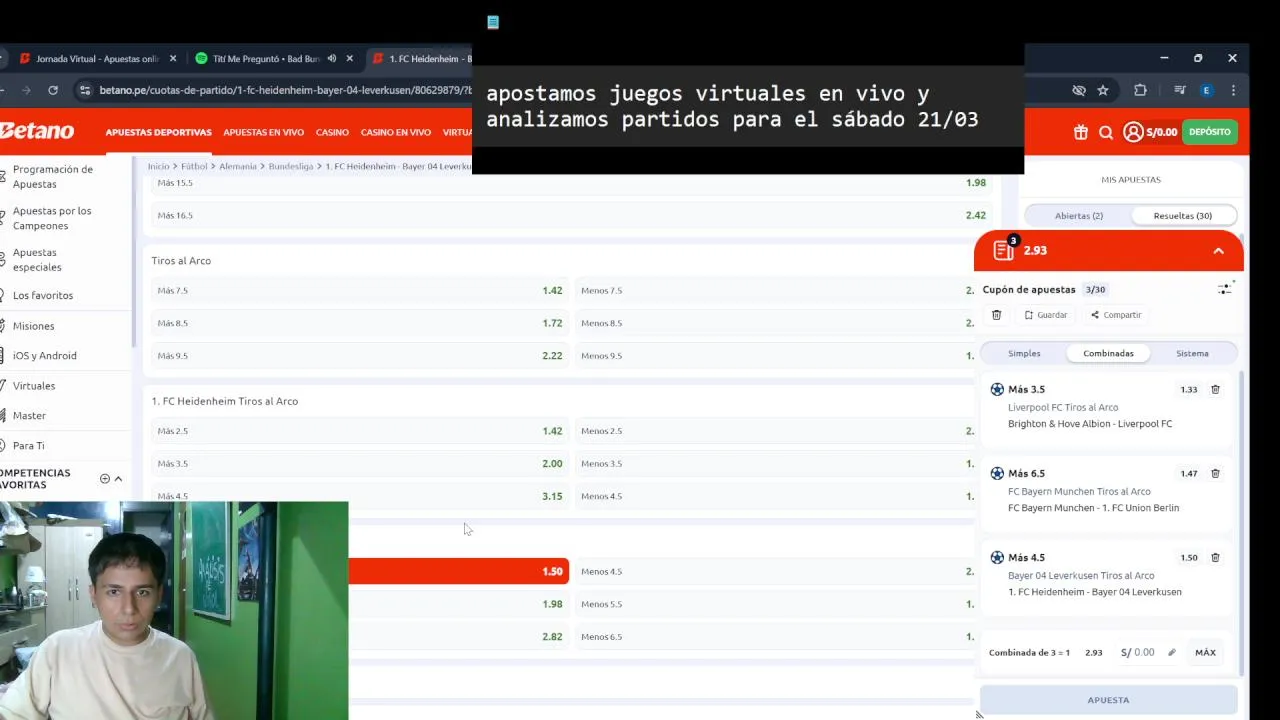
Task: Open Misiones in the left sidebar
Action: tap(33, 326)
